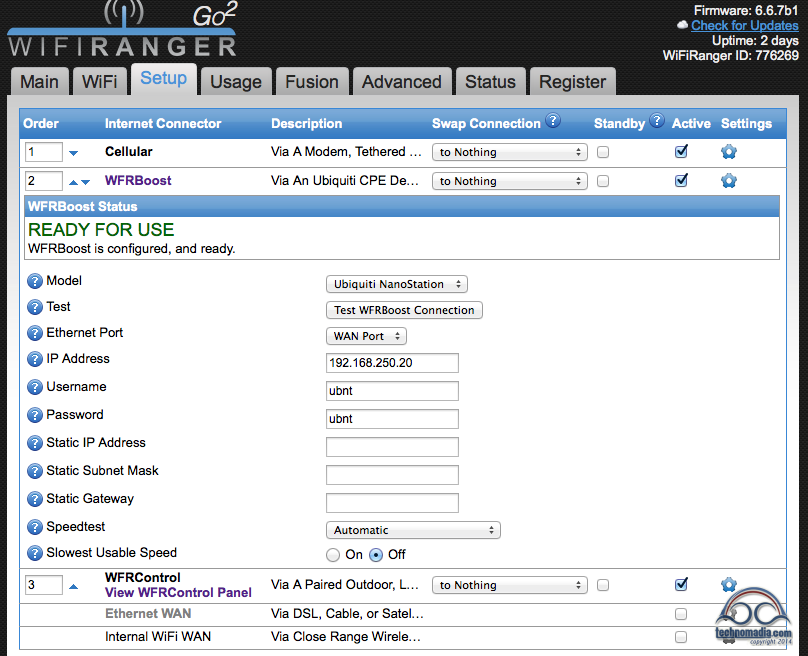The width and height of the screenshot is (808, 656).
Task: Move Cellular down with order arrow
Action: tap(74, 153)
